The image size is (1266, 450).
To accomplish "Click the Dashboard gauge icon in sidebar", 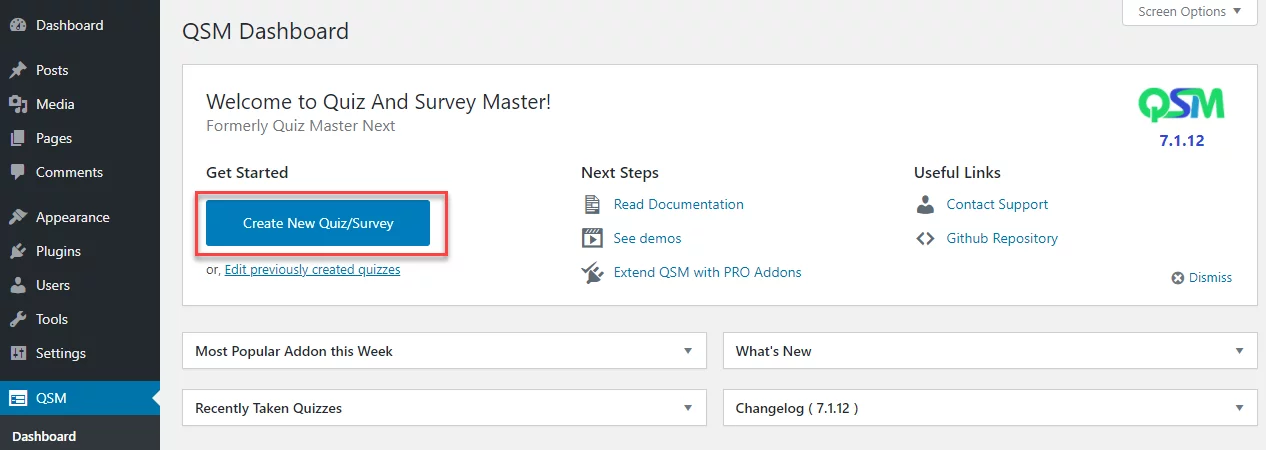I will (18, 25).
